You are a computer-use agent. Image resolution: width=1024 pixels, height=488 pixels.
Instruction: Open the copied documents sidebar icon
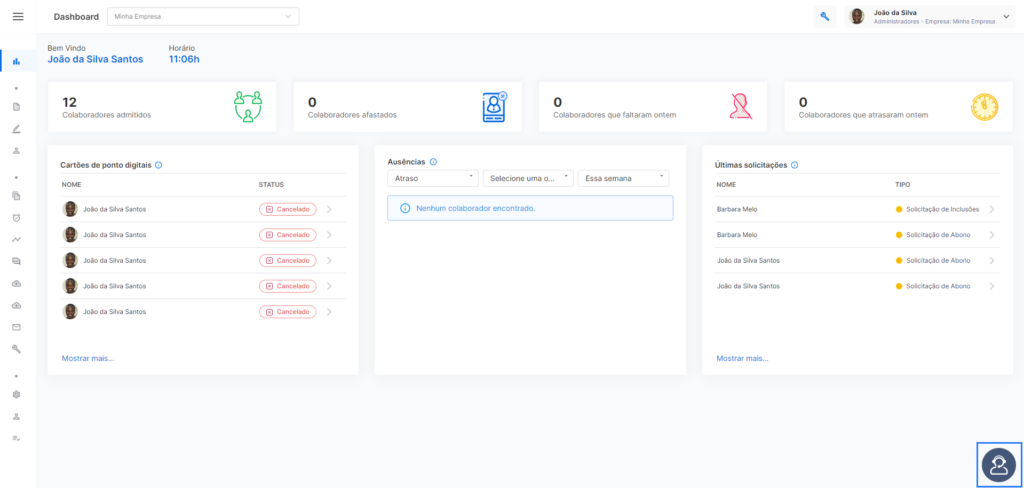click(17, 195)
